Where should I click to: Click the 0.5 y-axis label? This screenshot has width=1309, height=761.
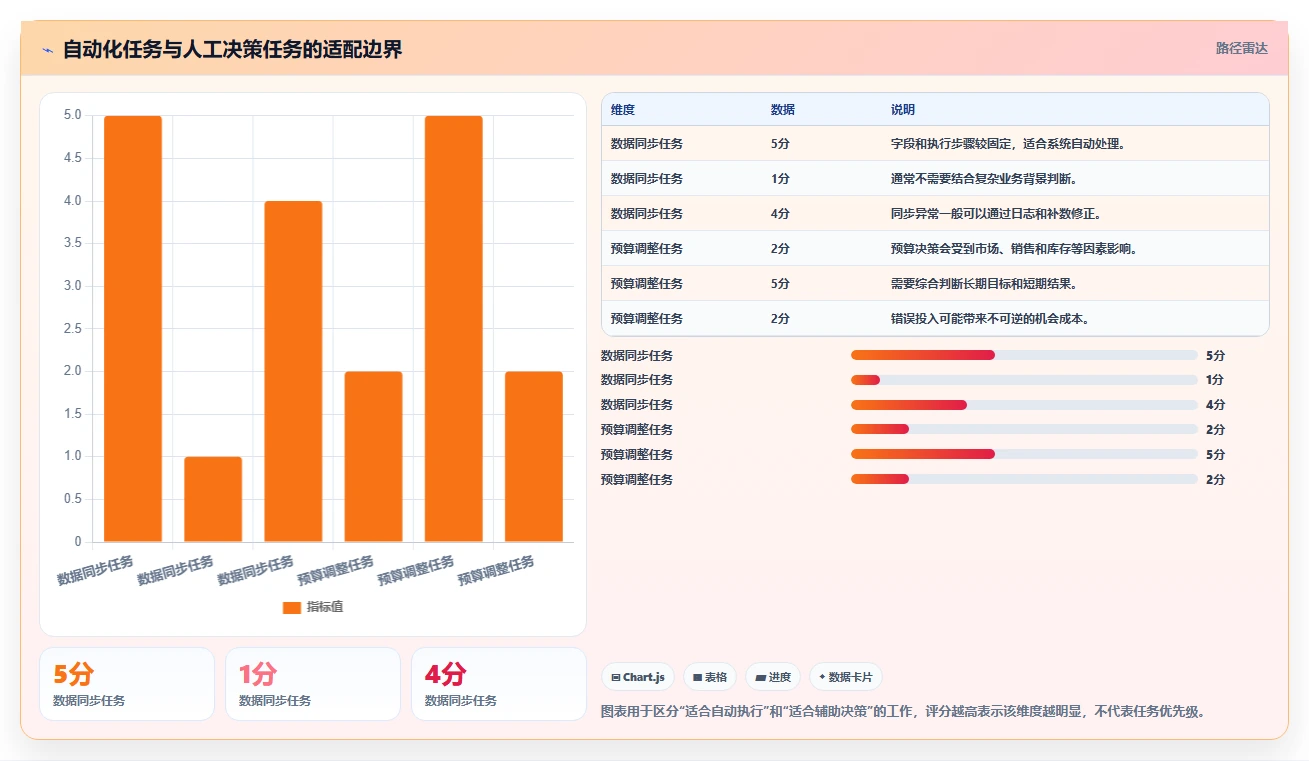click(x=72, y=499)
